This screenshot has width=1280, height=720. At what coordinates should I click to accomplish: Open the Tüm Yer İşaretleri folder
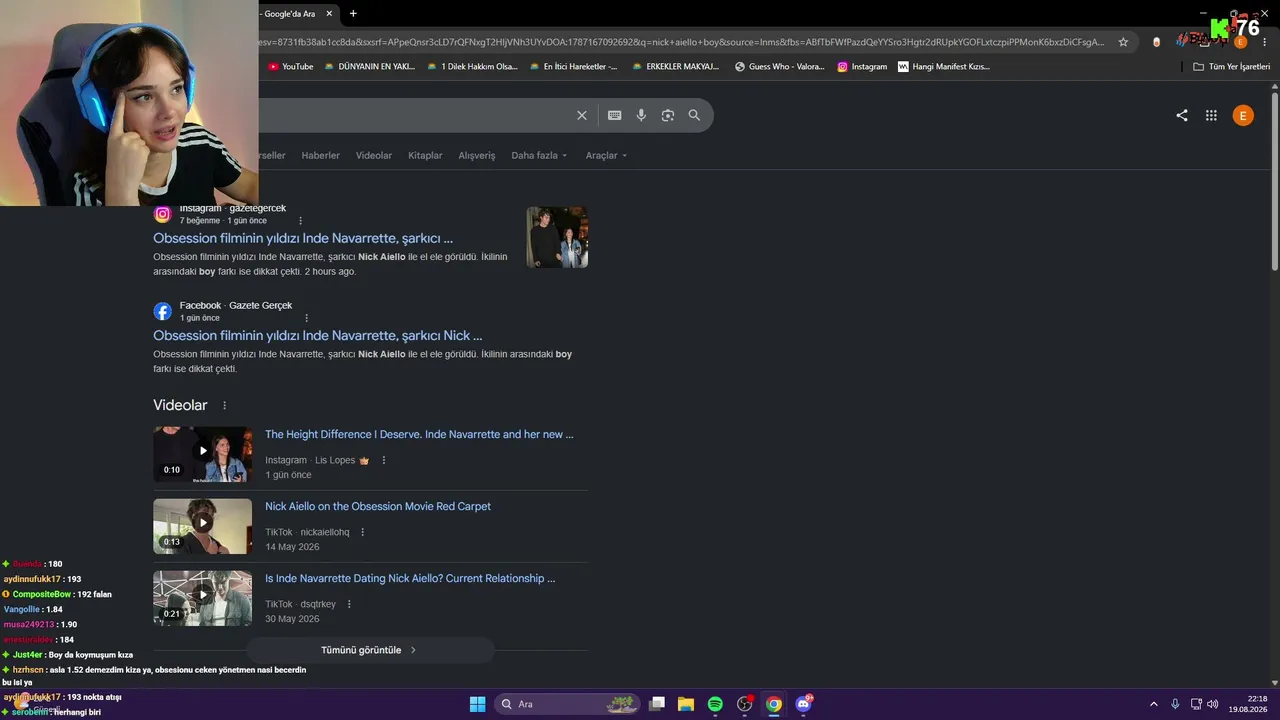(x=1232, y=67)
